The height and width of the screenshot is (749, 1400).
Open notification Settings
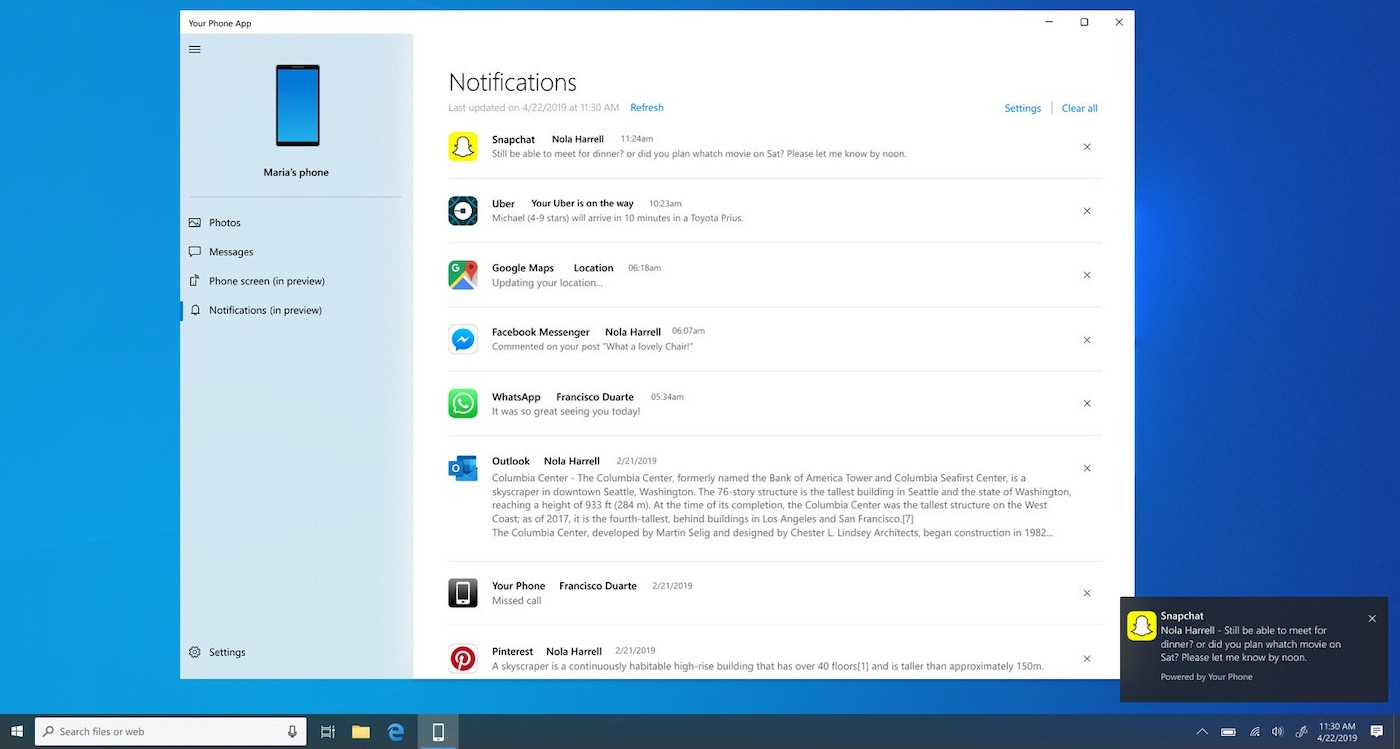click(1022, 107)
